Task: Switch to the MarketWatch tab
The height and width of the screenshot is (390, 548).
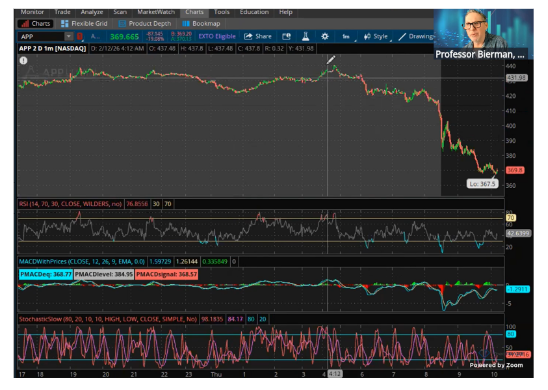Action: point(156,12)
